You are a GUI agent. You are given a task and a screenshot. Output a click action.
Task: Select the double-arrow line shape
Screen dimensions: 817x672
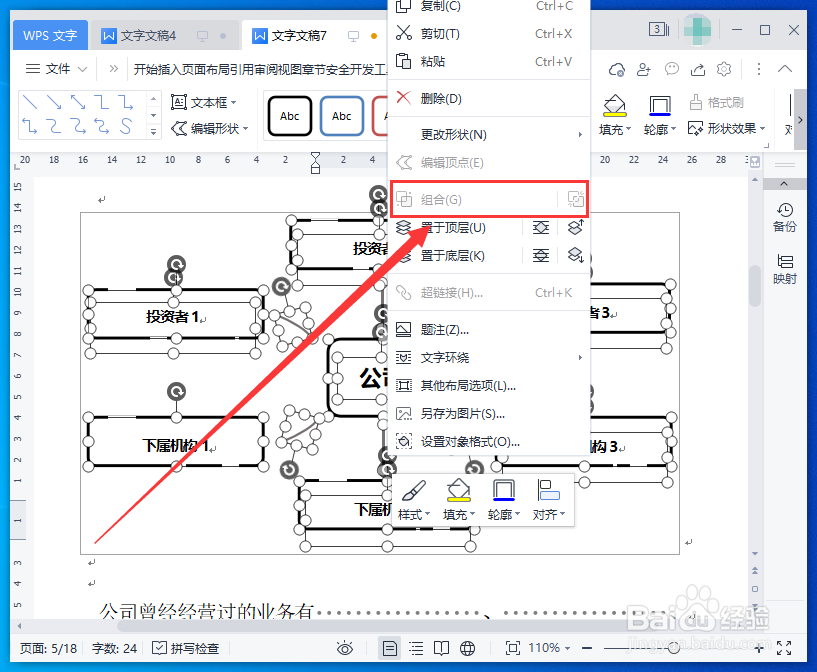[x=78, y=102]
